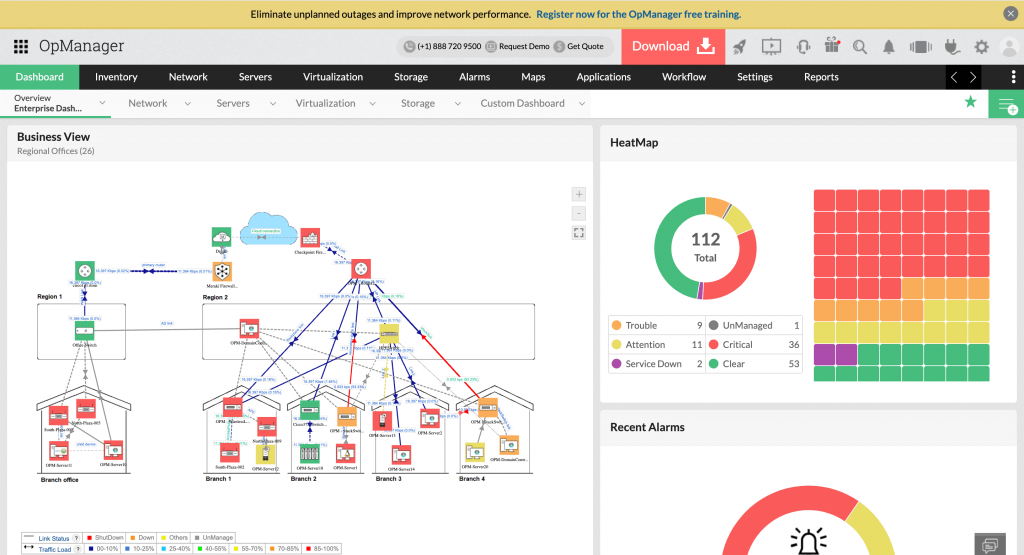Expand the Servers sub-menu chevron
The width and height of the screenshot is (1024, 555).
click(x=270, y=103)
